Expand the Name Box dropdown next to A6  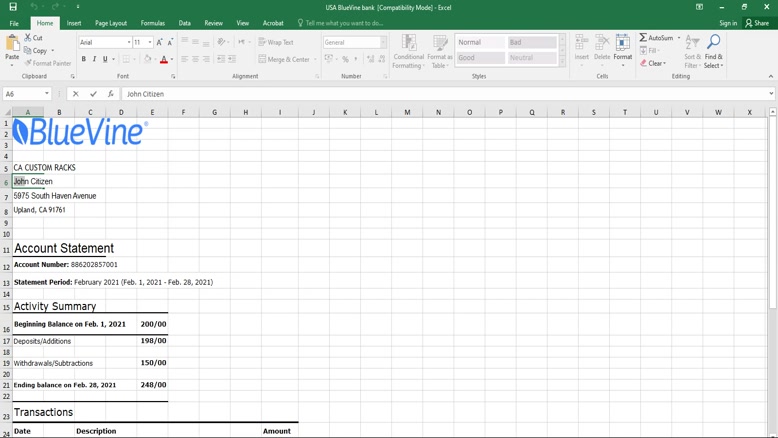pos(47,94)
